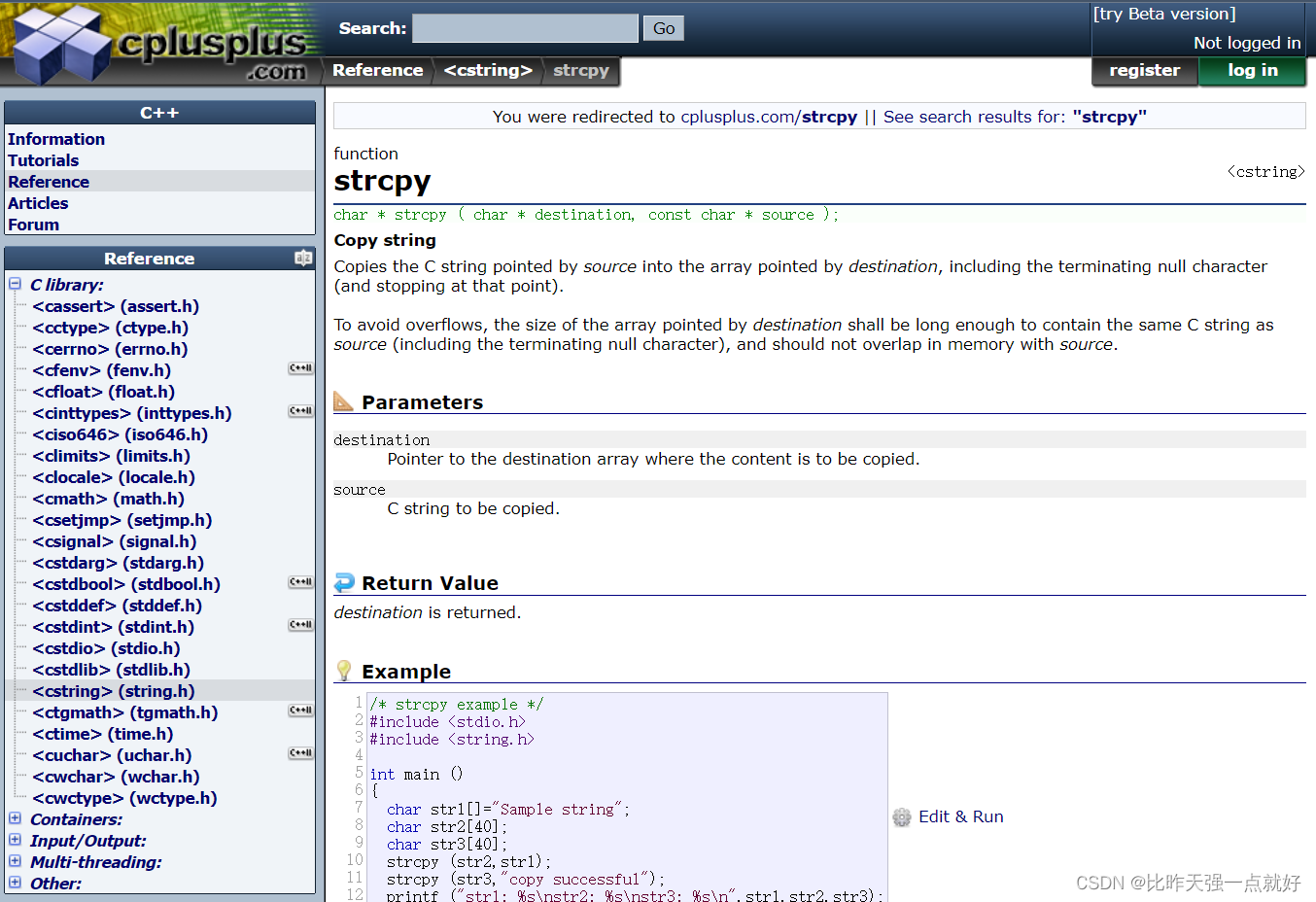Screen dimensions: 1316x902
Task: Open <clocale> (locale.h) reference
Action: 114,477
